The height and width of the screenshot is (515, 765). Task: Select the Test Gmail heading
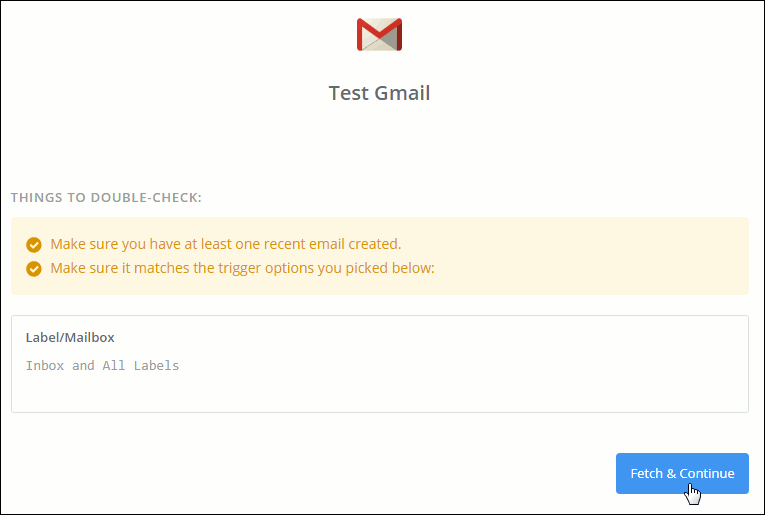379,93
